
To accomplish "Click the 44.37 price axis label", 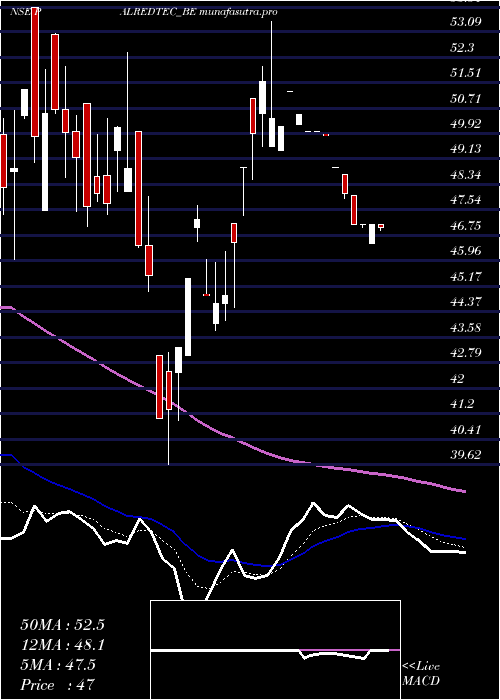I will (x=466, y=302).
